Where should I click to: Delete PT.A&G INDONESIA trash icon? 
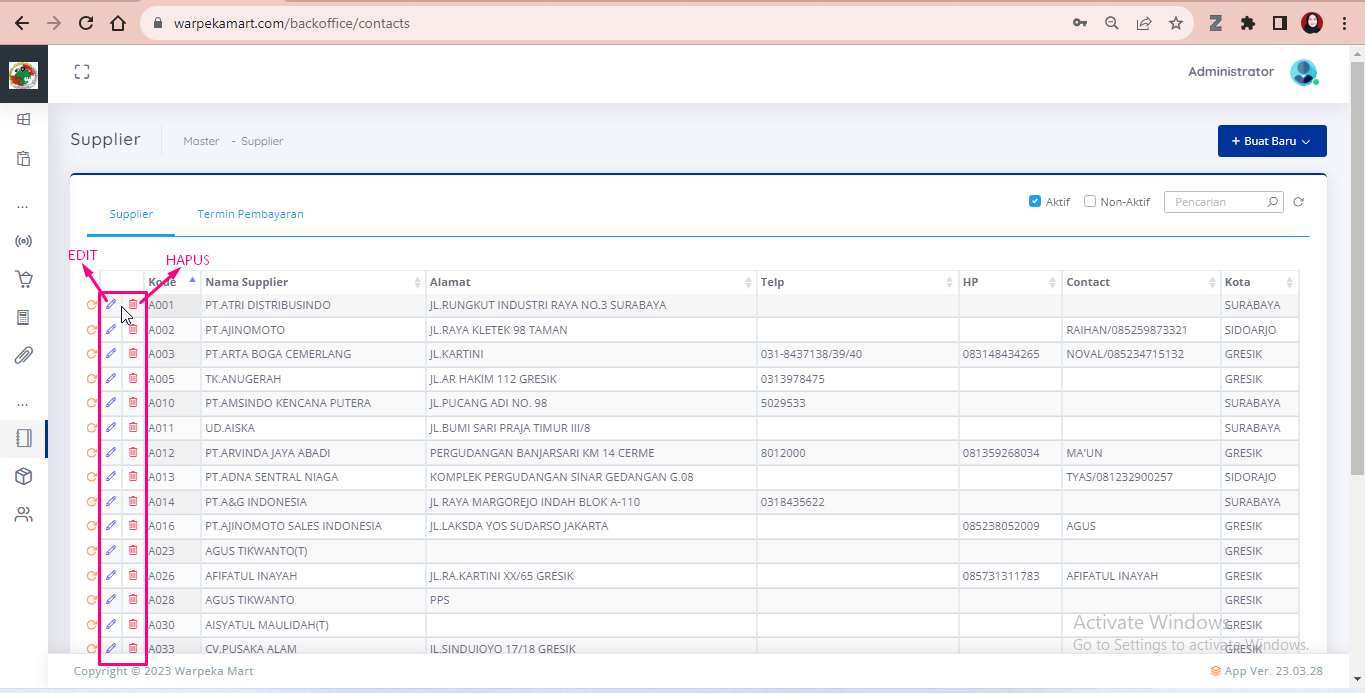pyautogui.click(x=133, y=501)
